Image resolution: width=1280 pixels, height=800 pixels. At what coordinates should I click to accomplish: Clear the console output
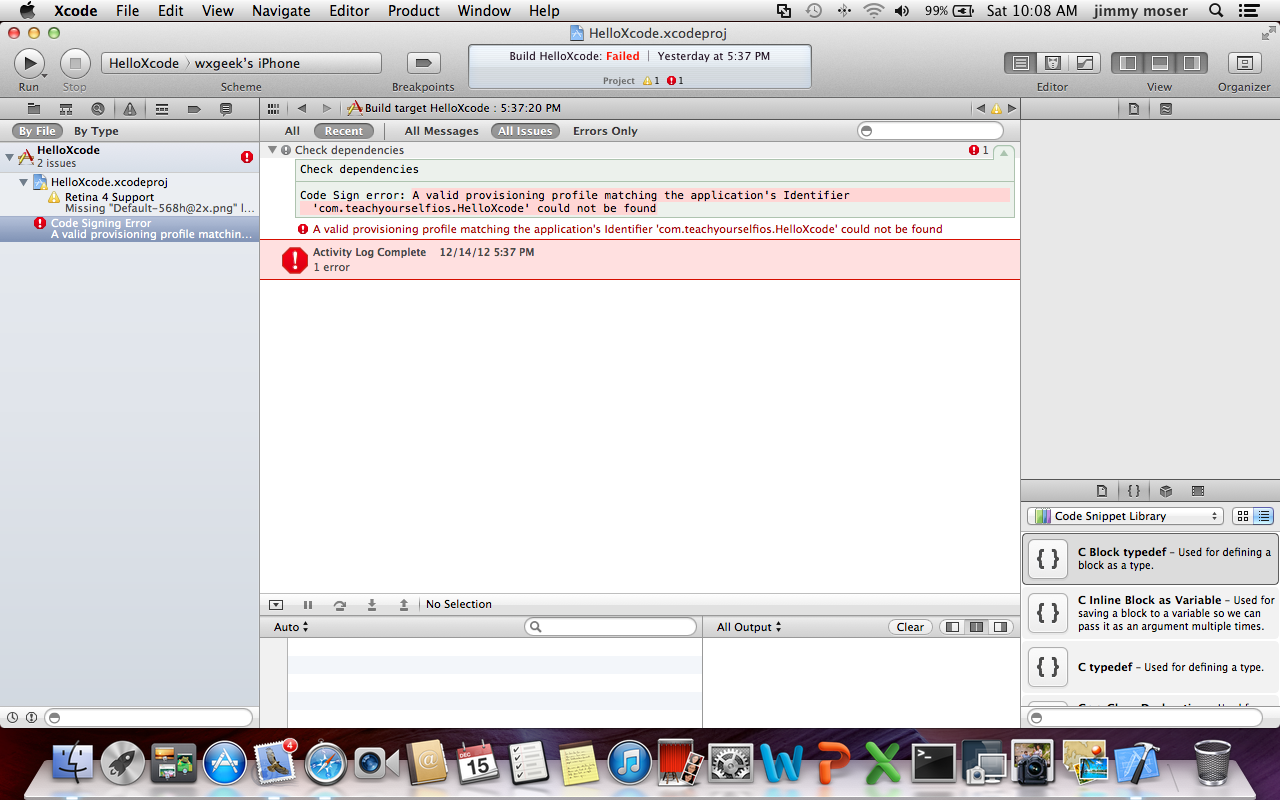click(x=910, y=627)
